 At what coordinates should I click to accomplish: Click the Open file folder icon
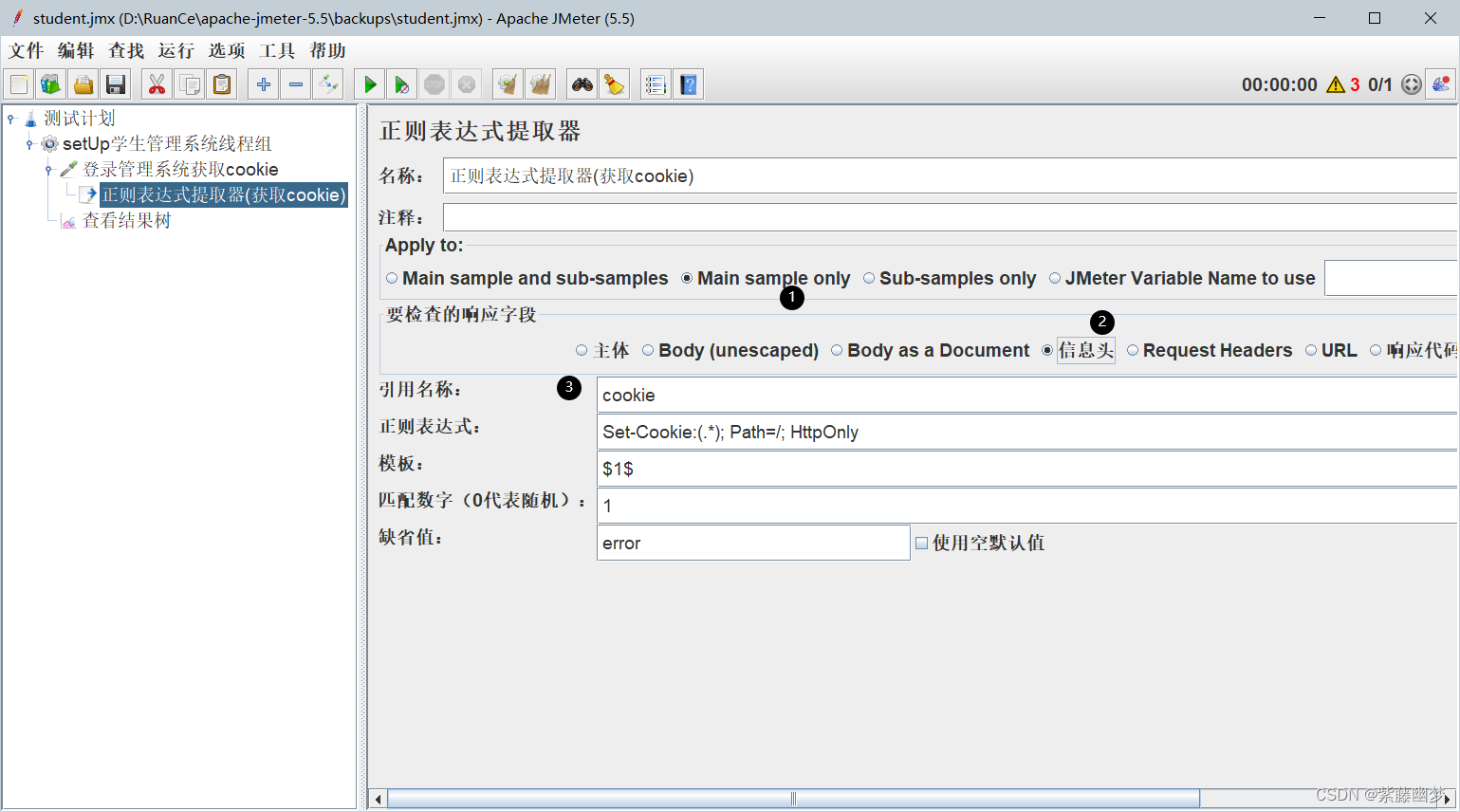83,84
